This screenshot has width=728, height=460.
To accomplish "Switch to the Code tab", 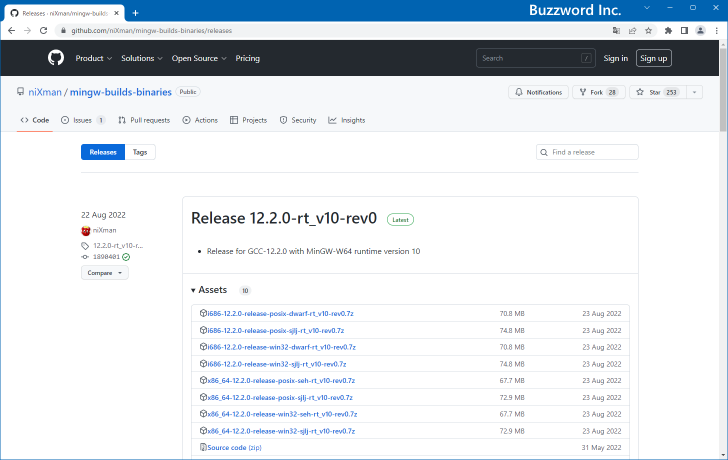I will 35,120.
